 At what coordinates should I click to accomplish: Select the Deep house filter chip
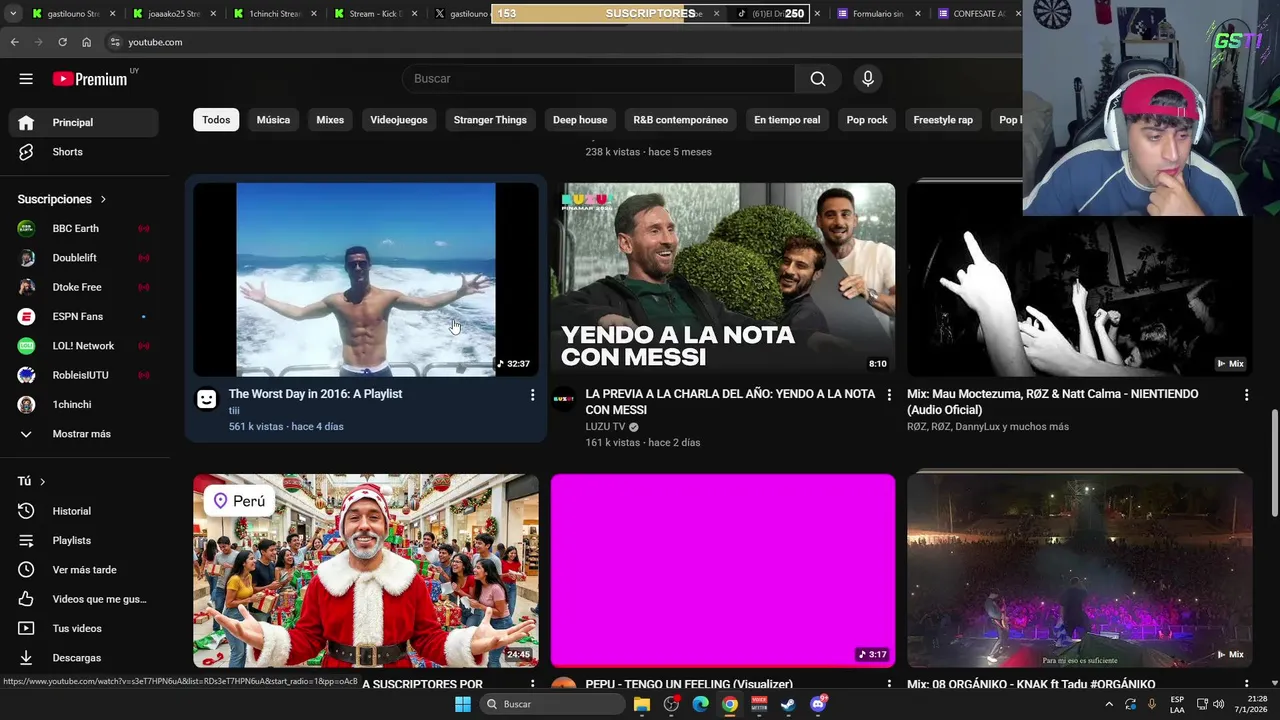pos(580,120)
